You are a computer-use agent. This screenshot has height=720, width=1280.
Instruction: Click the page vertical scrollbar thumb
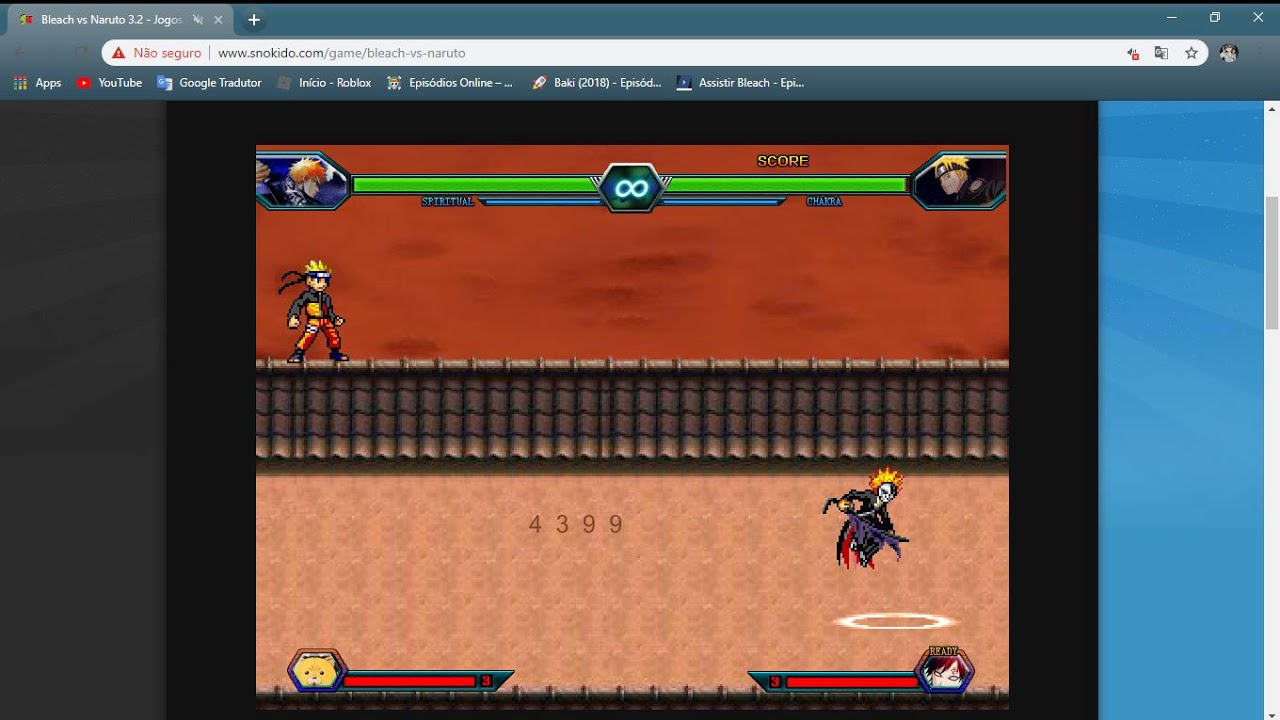[x=1272, y=263]
